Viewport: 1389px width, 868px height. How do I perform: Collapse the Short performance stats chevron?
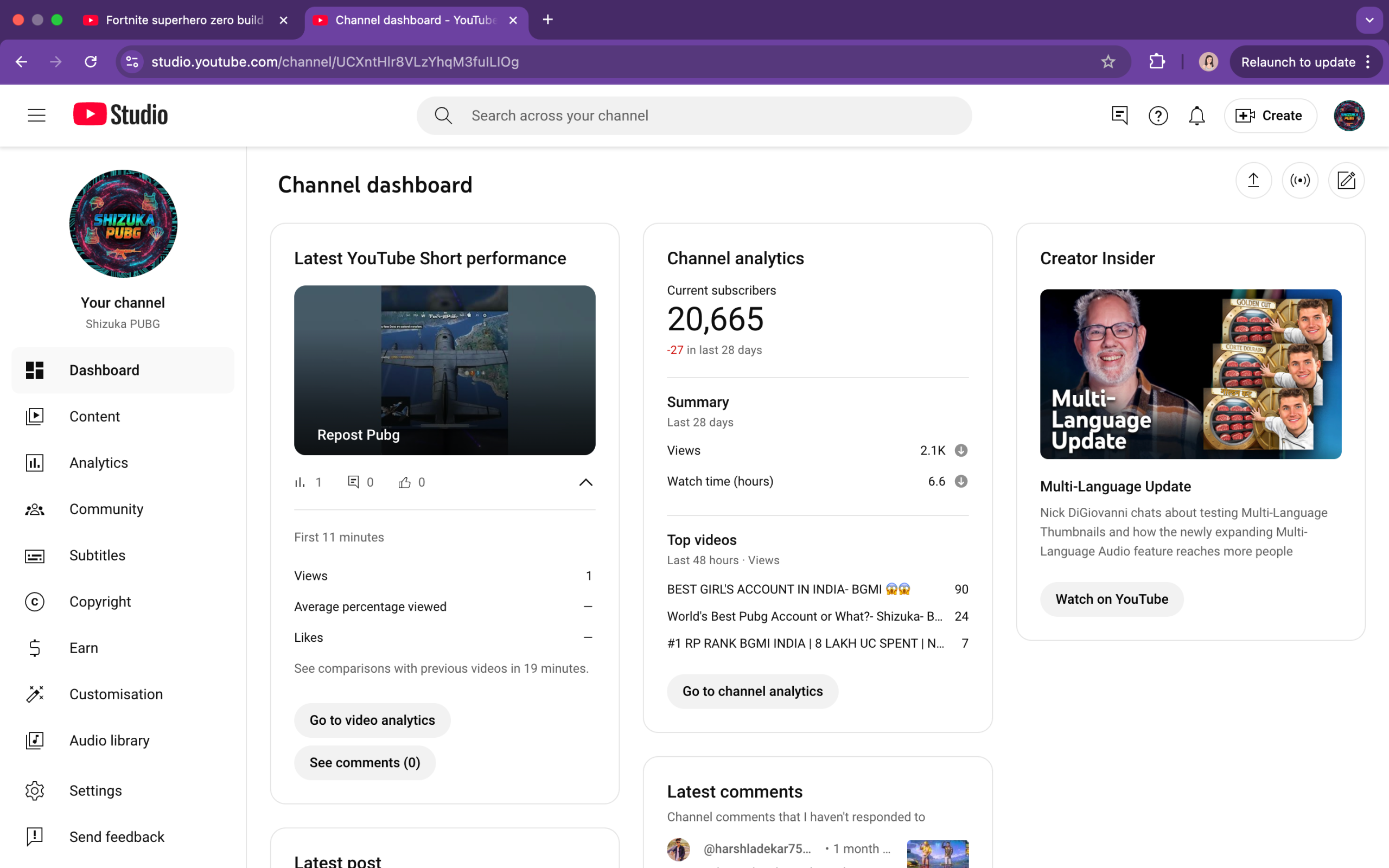[x=585, y=482]
